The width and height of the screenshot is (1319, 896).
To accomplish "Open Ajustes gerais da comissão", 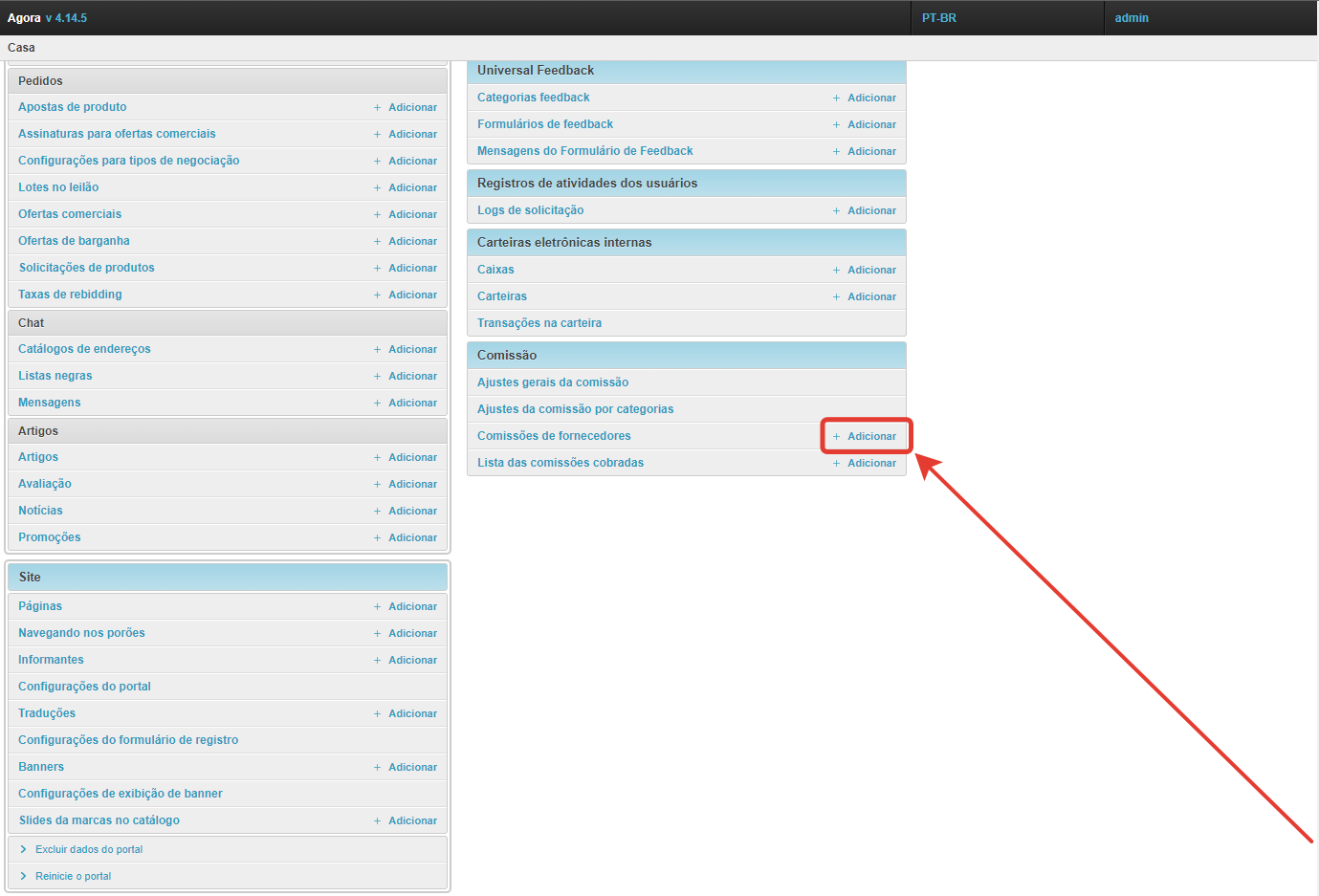I will click(x=553, y=382).
